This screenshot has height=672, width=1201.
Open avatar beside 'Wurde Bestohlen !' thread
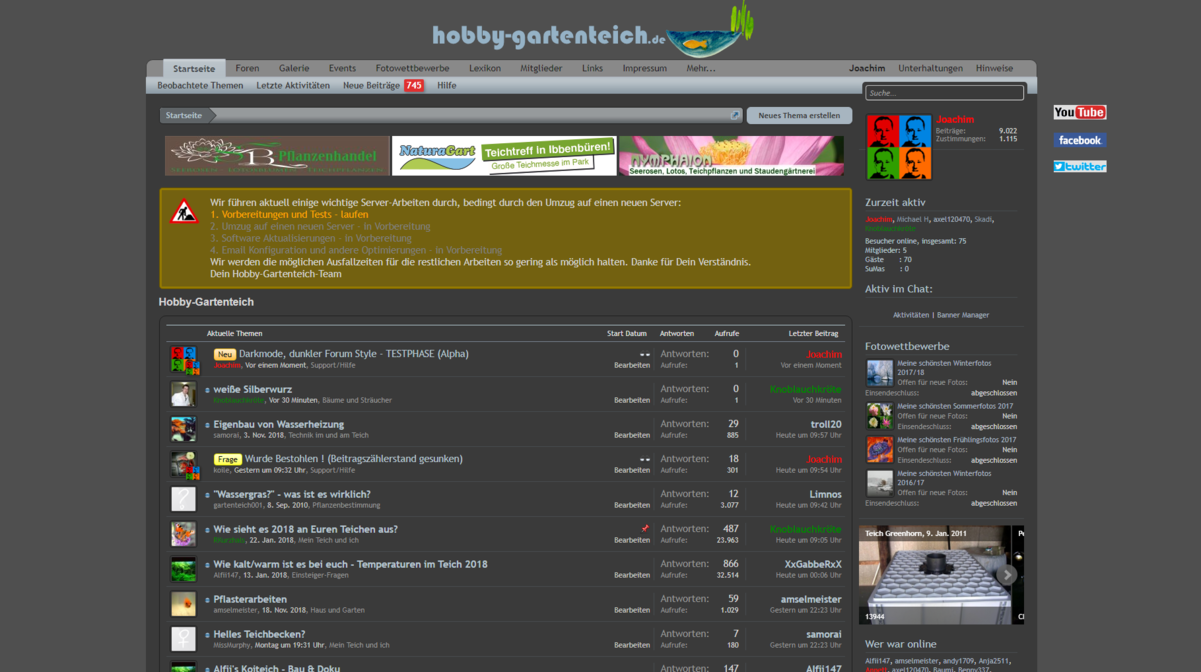(183, 464)
